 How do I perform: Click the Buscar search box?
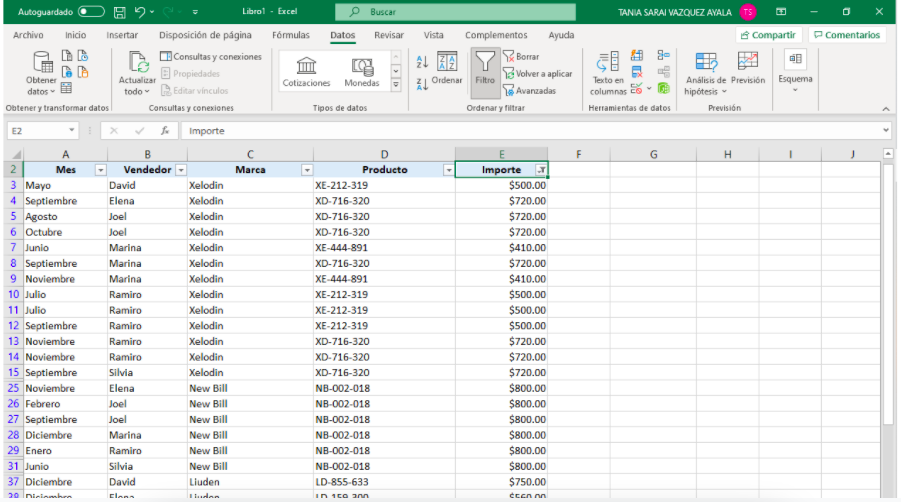pyautogui.click(x=455, y=11)
